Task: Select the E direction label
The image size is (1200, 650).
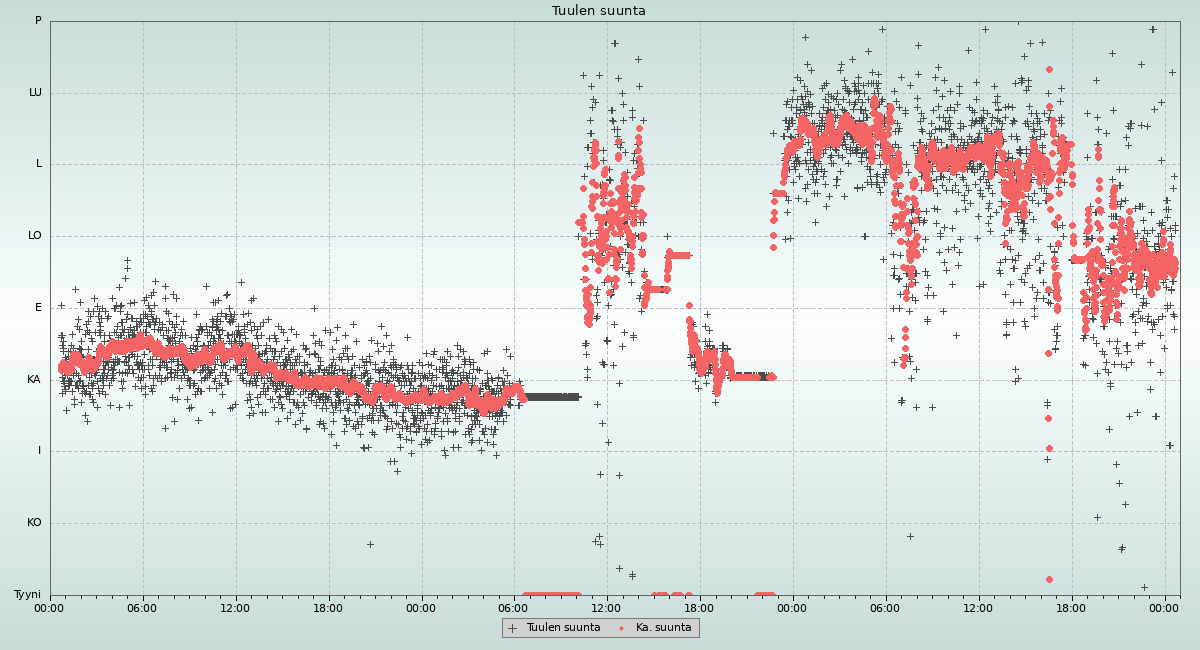Action: click(x=39, y=308)
